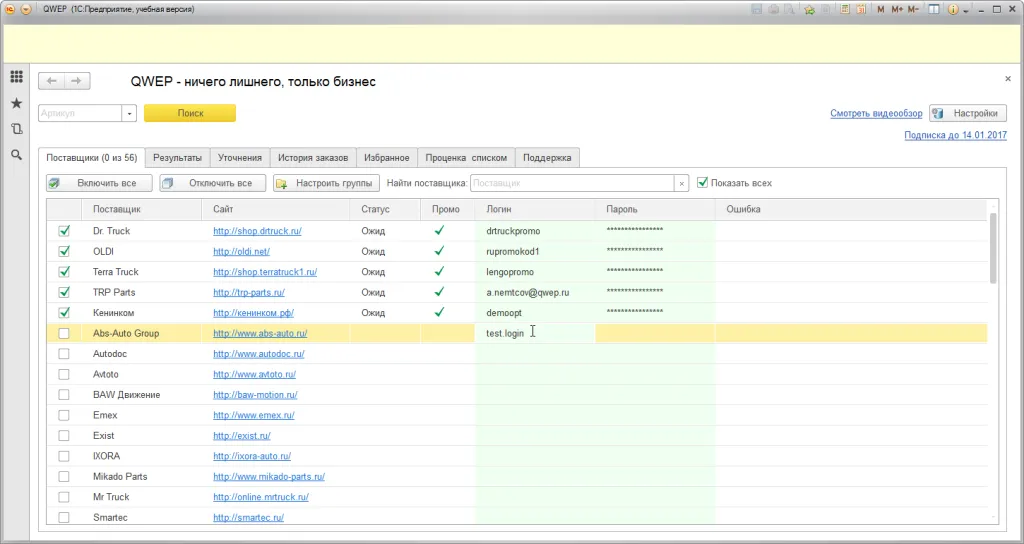Open the calendar icon
The width and height of the screenshot is (1024, 544).
coord(861,9)
